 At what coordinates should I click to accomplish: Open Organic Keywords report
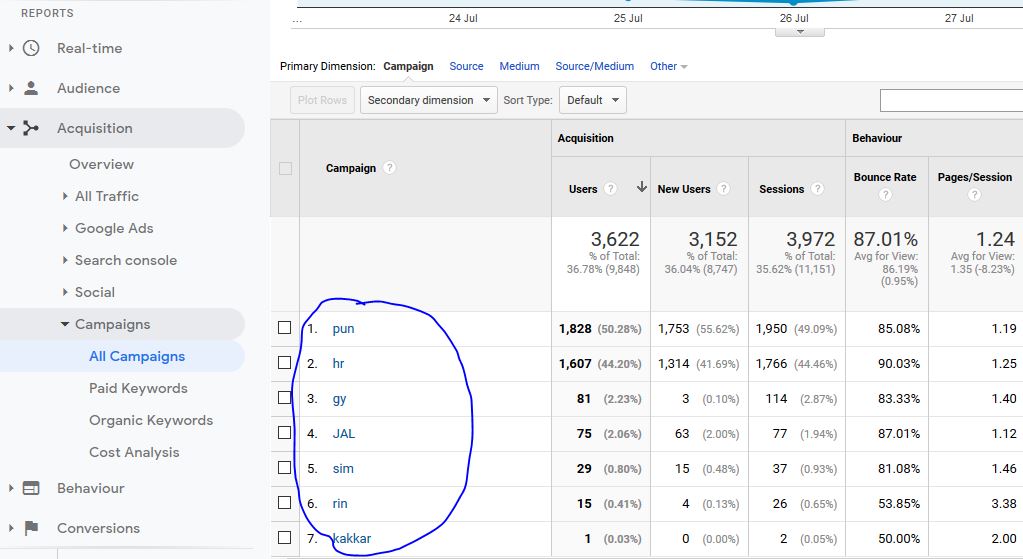coord(151,420)
